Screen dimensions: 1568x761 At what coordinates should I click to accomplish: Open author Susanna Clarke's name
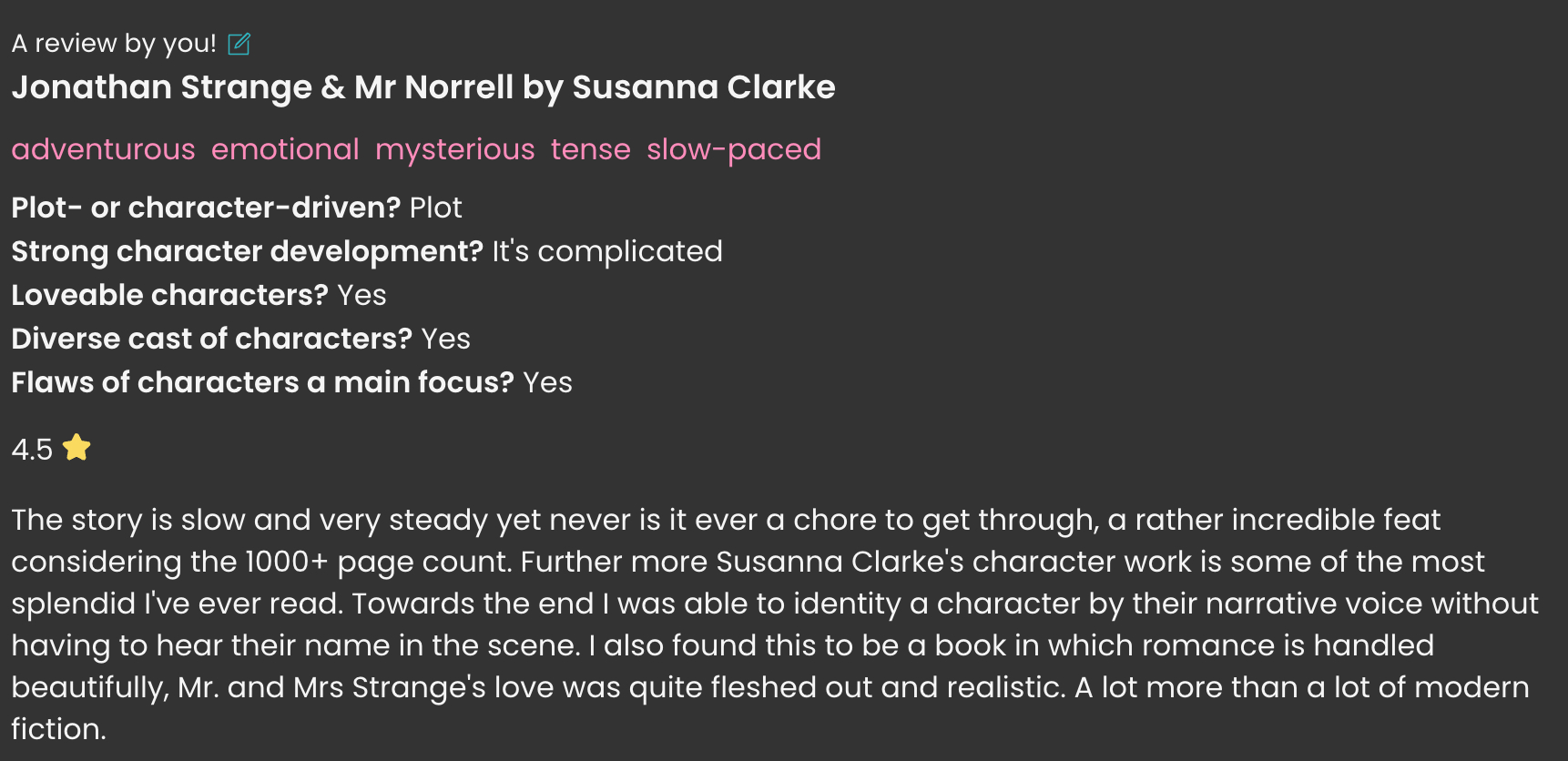click(703, 87)
